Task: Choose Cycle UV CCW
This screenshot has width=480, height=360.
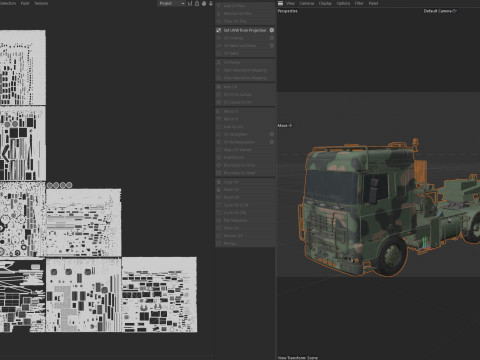Action: click(245, 205)
